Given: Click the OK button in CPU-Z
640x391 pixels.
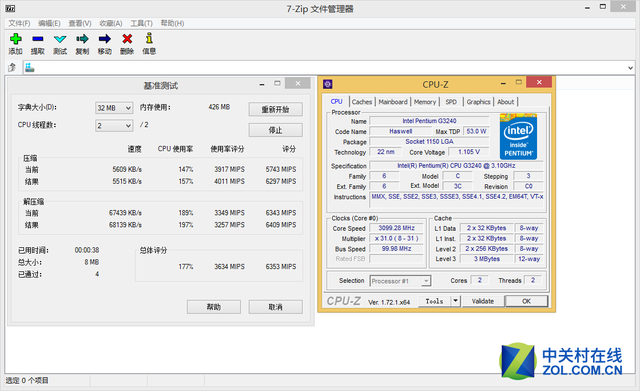Looking at the screenshot, I should tap(527, 301).
